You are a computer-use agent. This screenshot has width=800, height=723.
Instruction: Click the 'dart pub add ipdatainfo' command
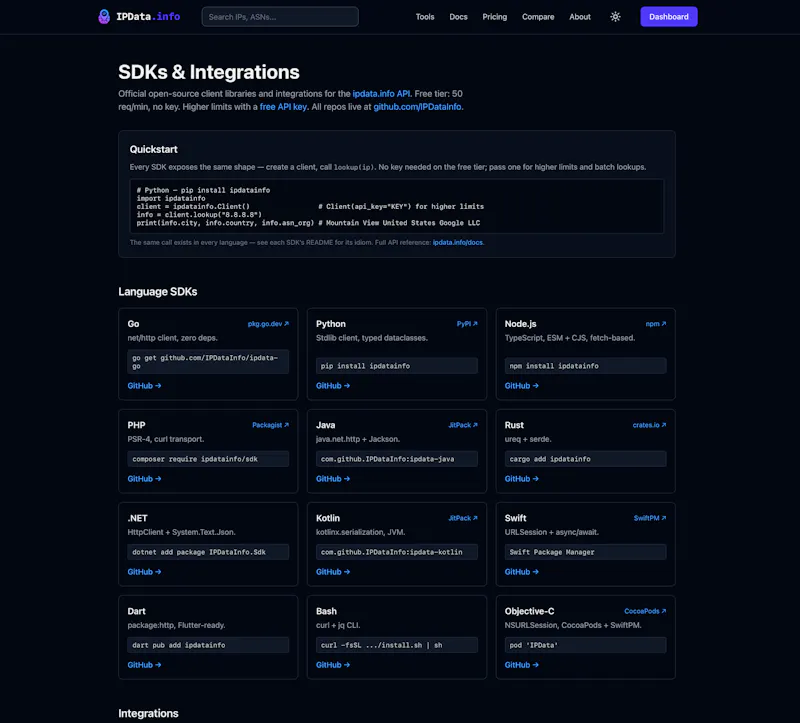(x=208, y=645)
